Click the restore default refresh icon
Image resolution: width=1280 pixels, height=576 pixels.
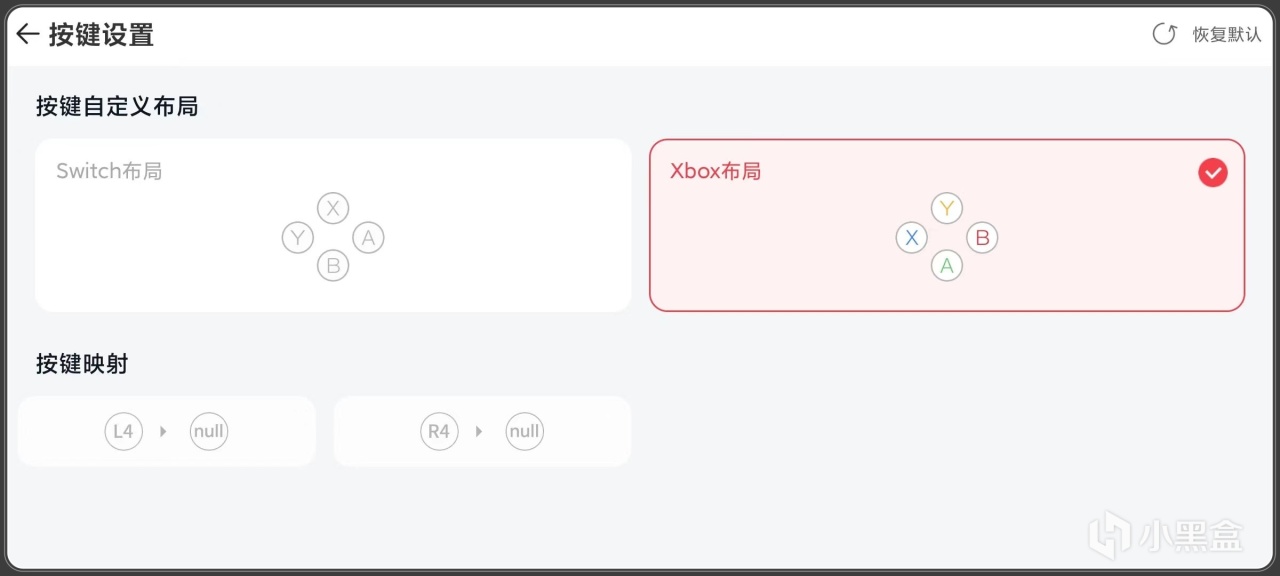click(x=1164, y=34)
